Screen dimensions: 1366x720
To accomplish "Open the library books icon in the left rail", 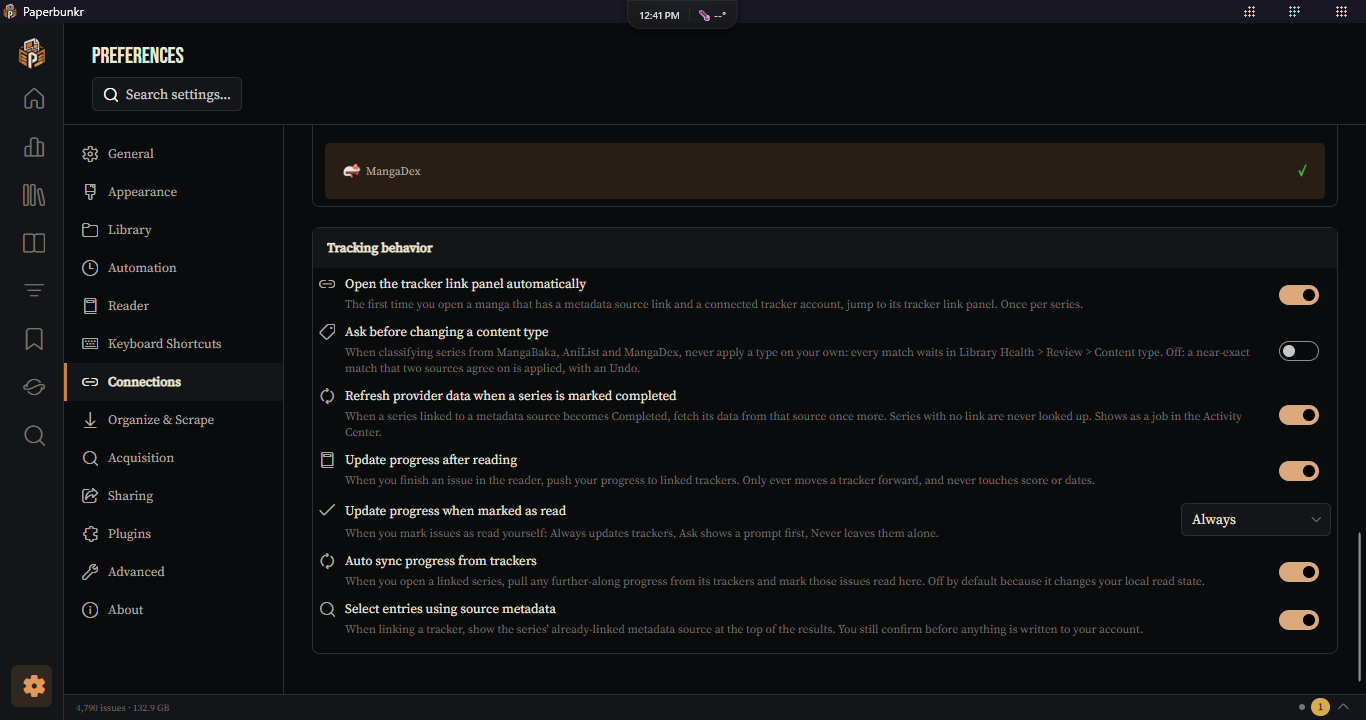I will tap(34, 195).
